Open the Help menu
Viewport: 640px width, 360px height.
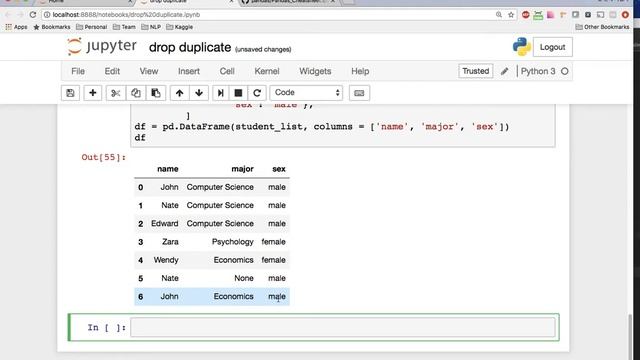point(360,71)
